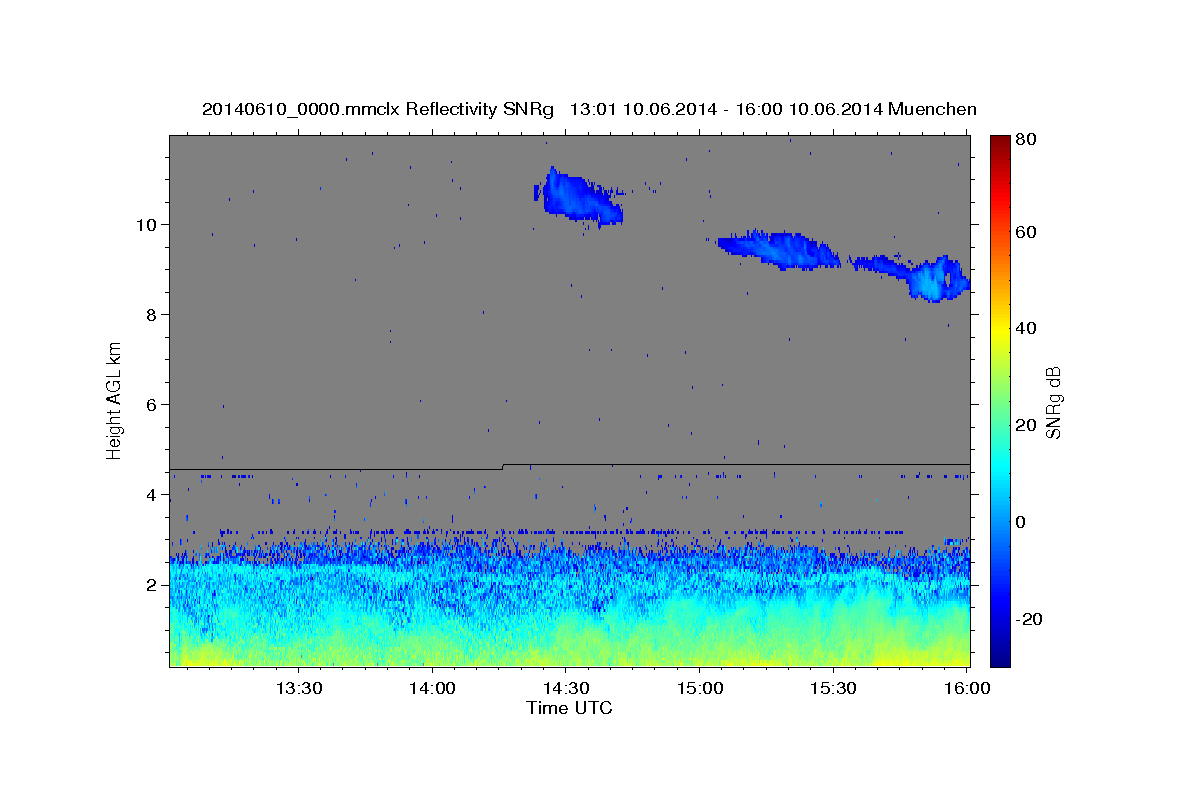Click the height label 6
This screenshot has width=1200, height=800.
(151, 404)
